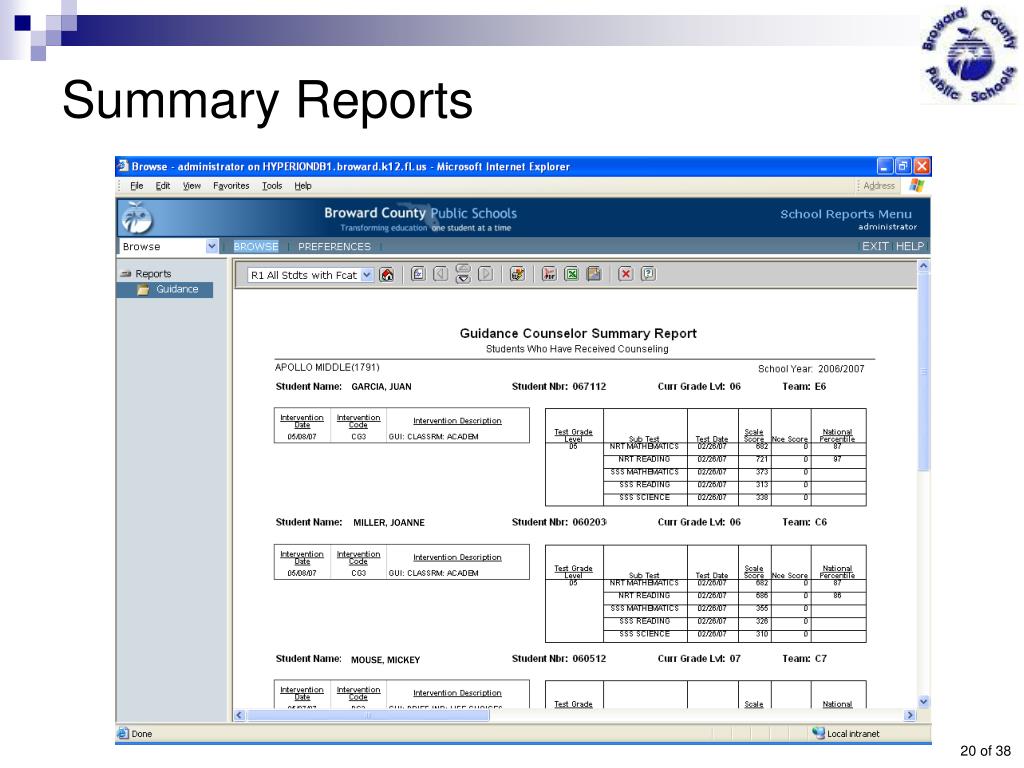Click the student name MOUSE, MICKEY
Image resolution: width=1024 pixels, height=768 pixels.
pos(385,660)
